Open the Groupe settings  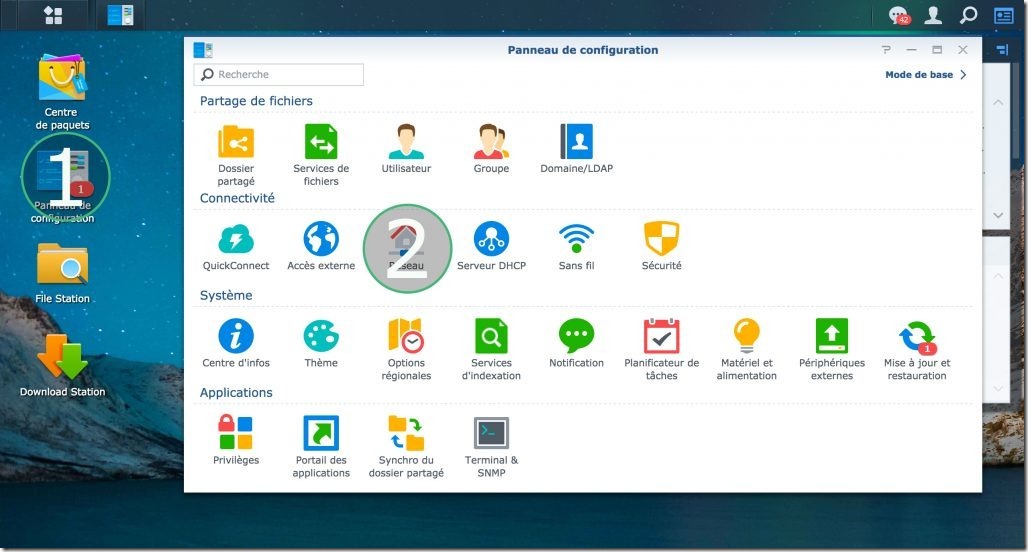pyautogui.click(x=492, y=149)
